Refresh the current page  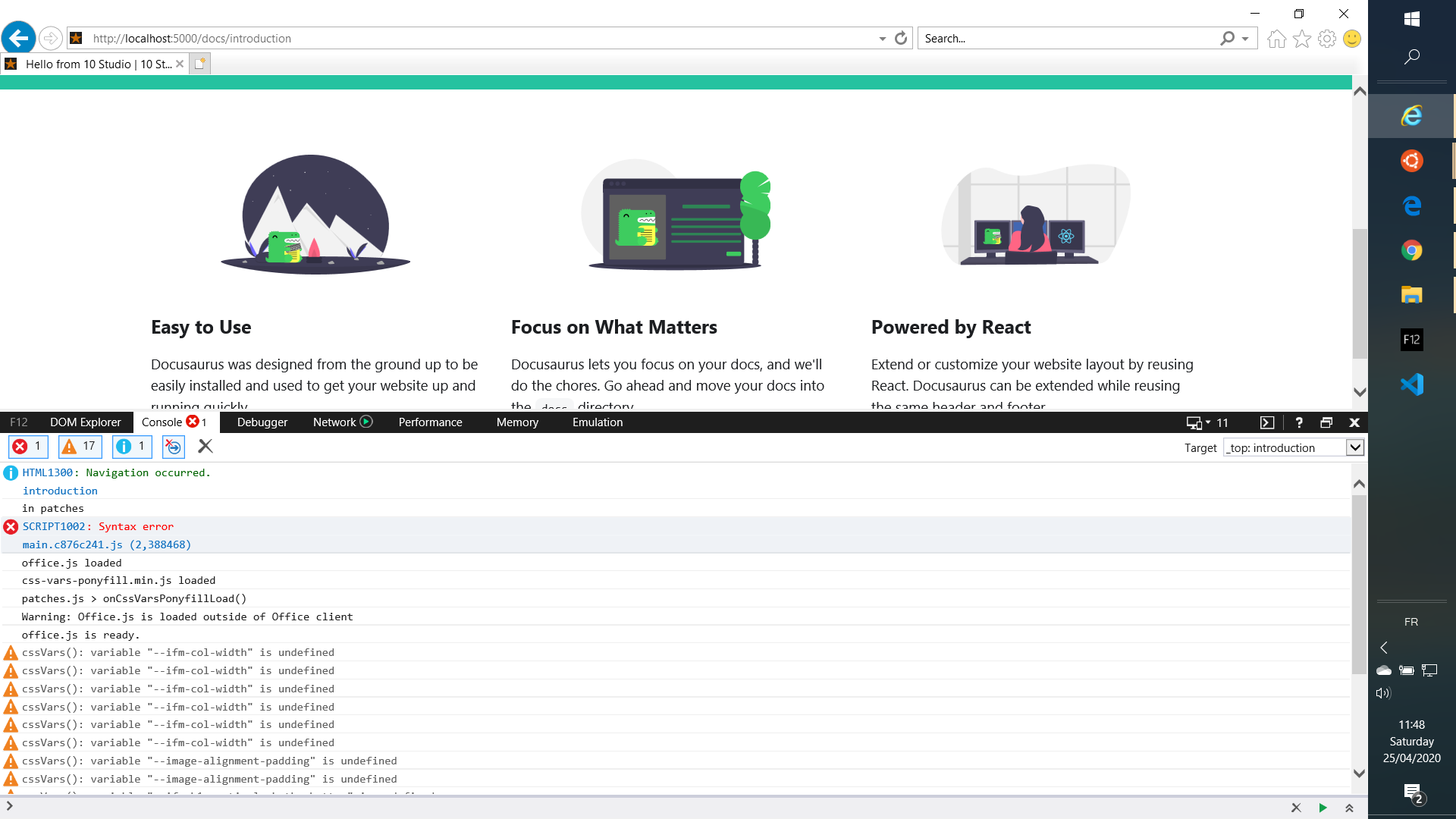pyautogui.click(x=900, y=38)
